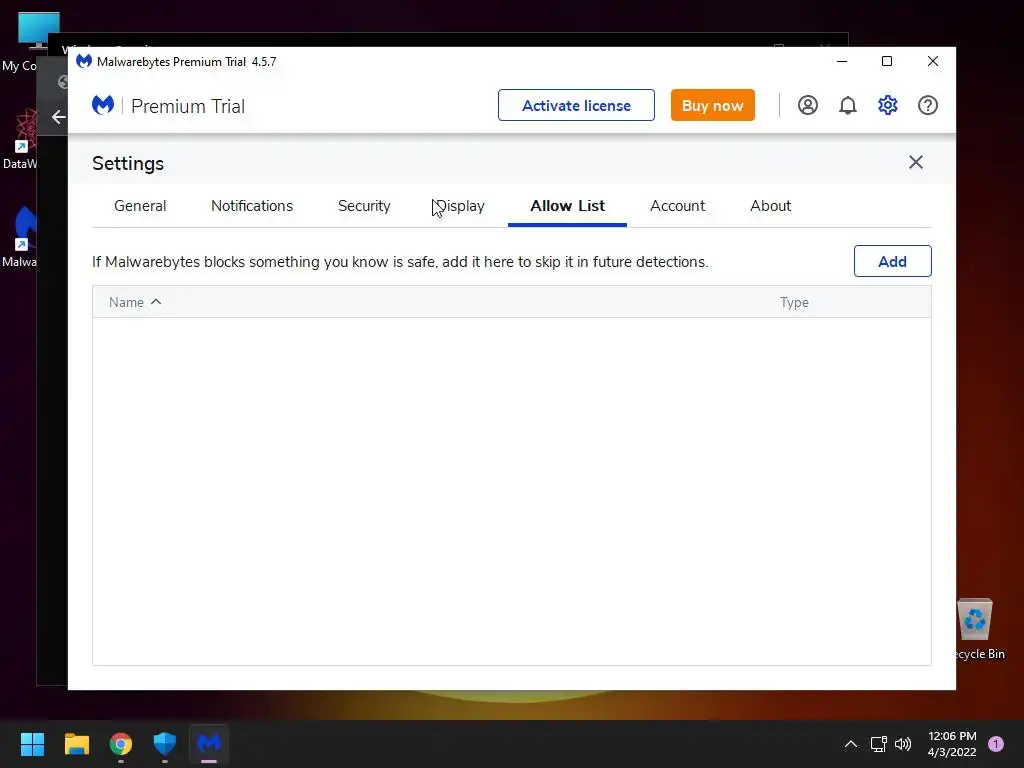
Task: Open the About tab
Action: 770,206
